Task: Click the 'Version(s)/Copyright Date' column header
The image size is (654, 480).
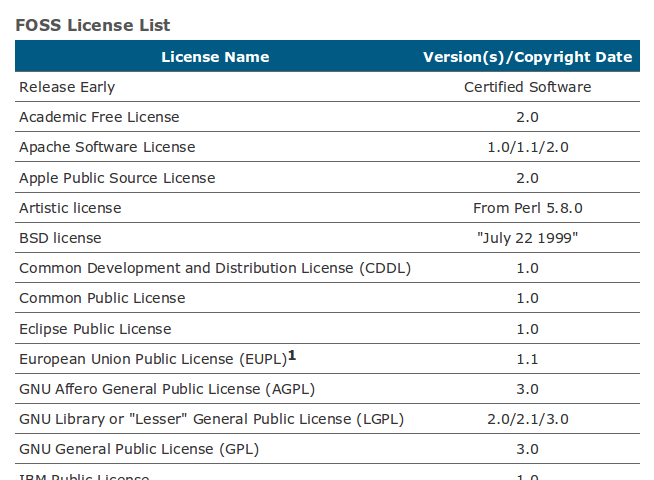Action: [x=528, y=57]
